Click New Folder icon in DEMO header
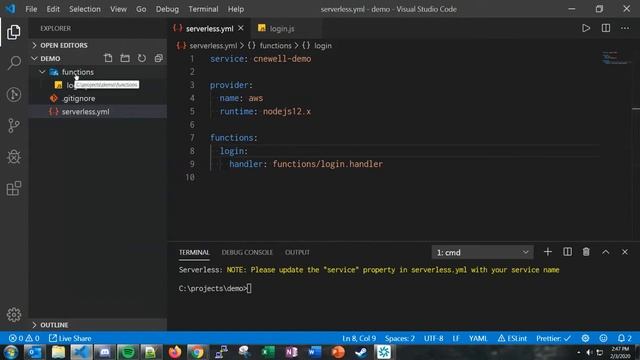Viewport: 640px width, 360px height. 125,58
